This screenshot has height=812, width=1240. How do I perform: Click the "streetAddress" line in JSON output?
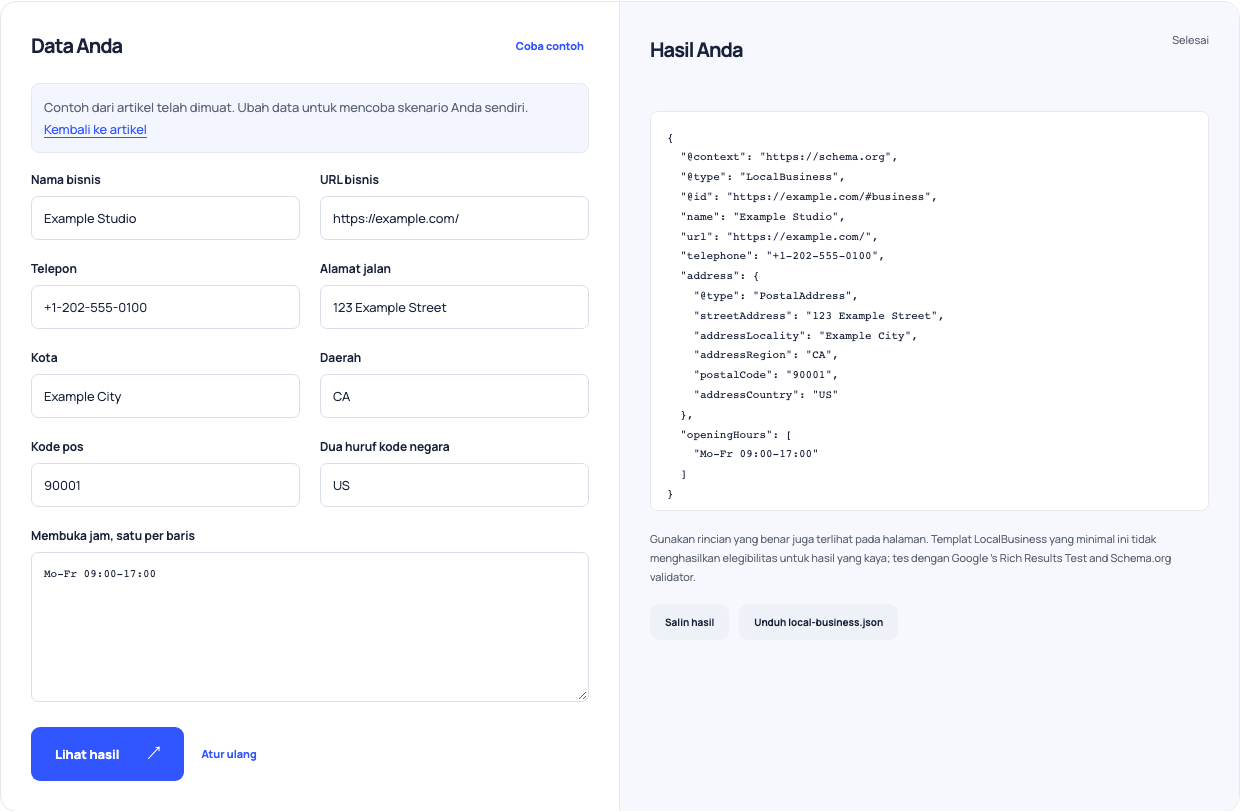coord(819,316)
